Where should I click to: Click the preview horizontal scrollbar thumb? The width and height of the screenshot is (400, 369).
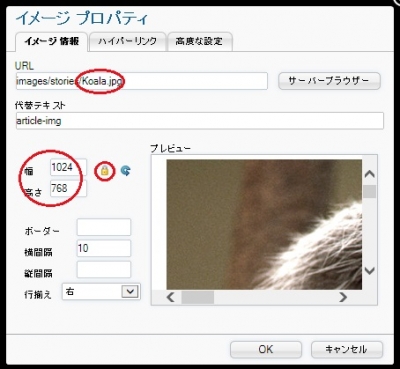pos(198,297)
